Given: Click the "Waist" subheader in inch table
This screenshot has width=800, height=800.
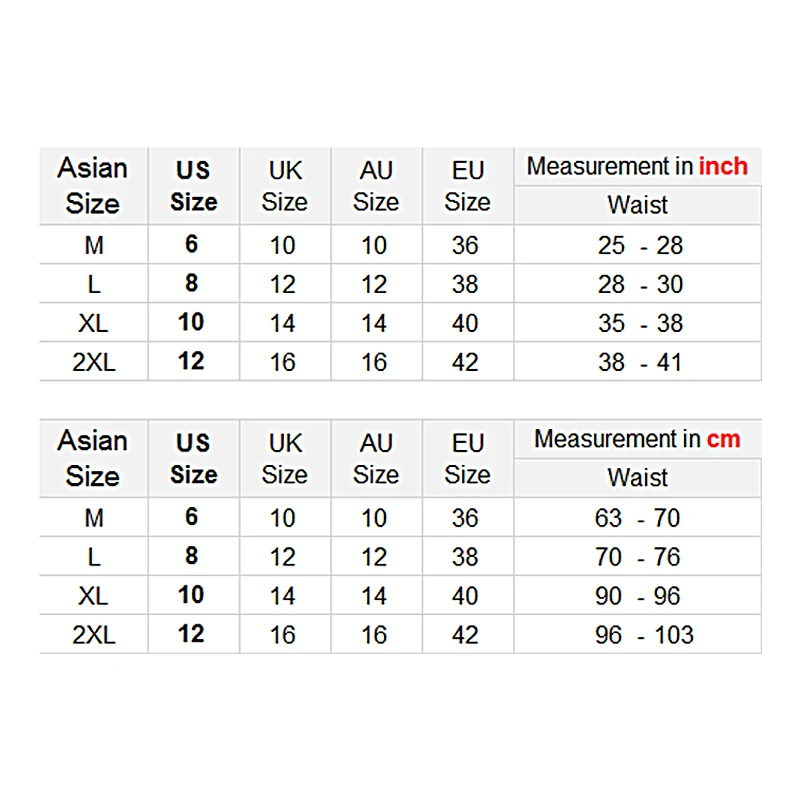Looking at the screenshot, I should [x=637, y=205].
